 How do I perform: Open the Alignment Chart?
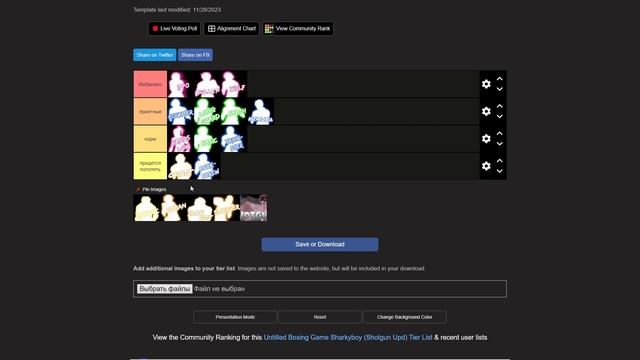[231, 29]
